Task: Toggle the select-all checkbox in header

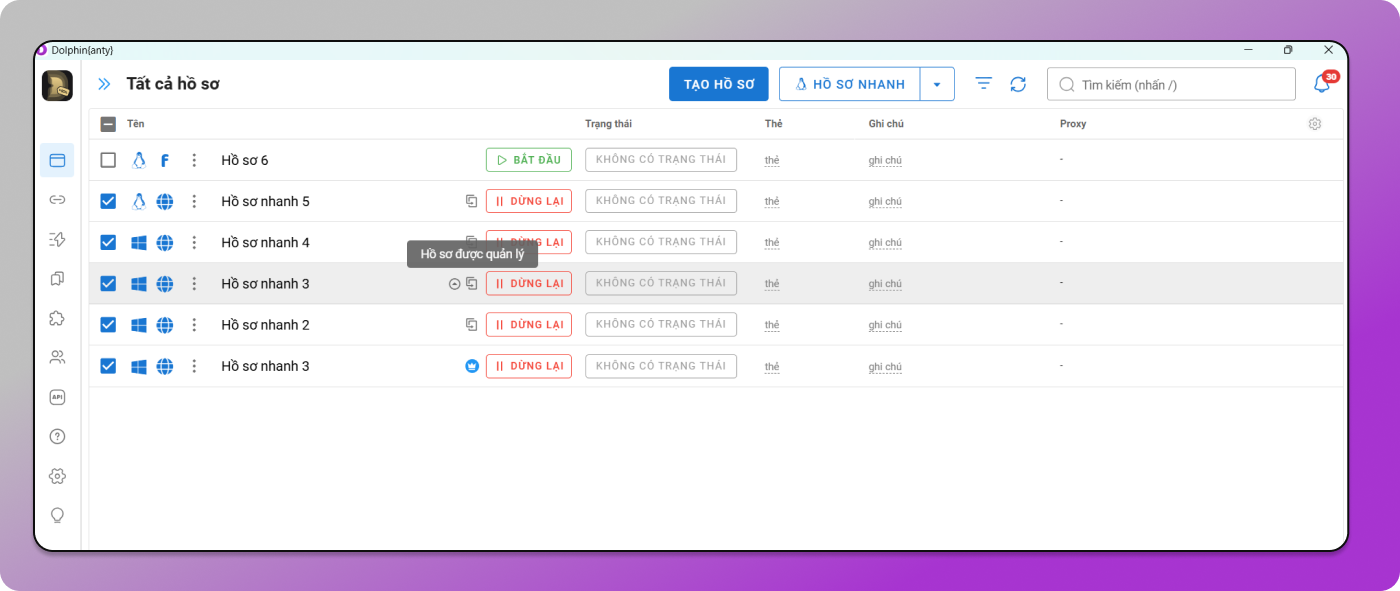Action: point(108,124)
